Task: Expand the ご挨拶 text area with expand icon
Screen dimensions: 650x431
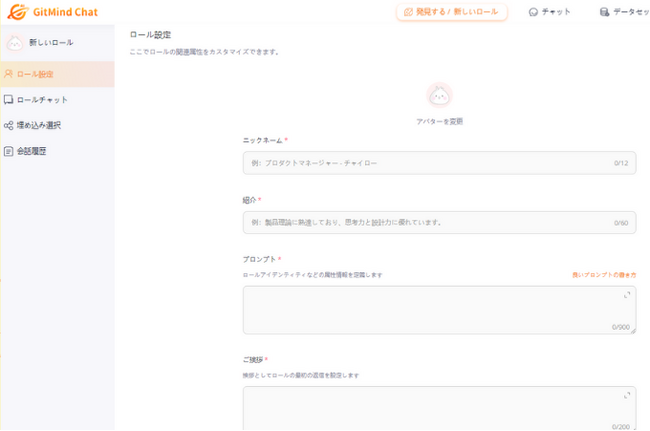Action: click(x=627, y=395)
